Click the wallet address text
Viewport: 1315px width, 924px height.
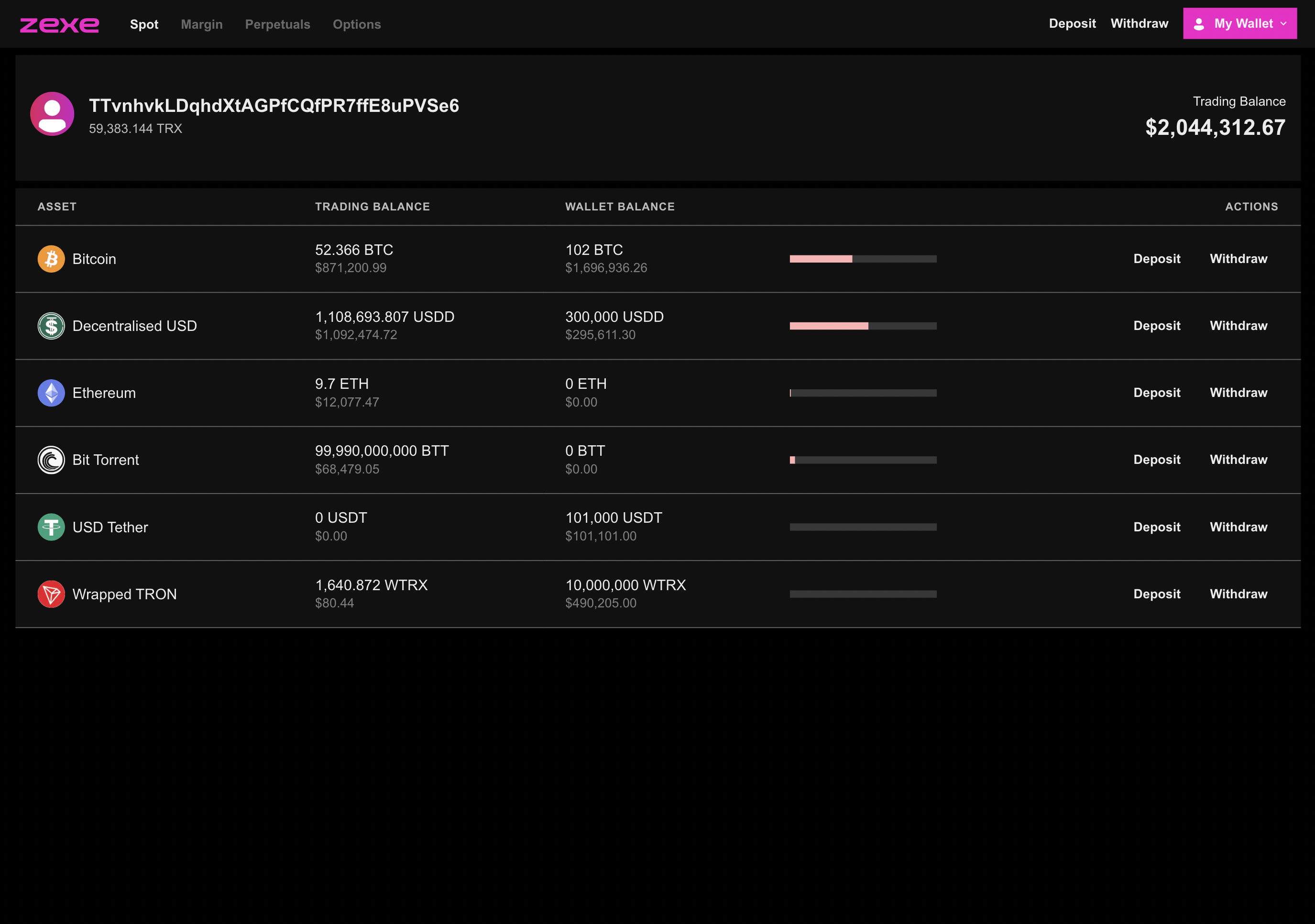point(274,105)
